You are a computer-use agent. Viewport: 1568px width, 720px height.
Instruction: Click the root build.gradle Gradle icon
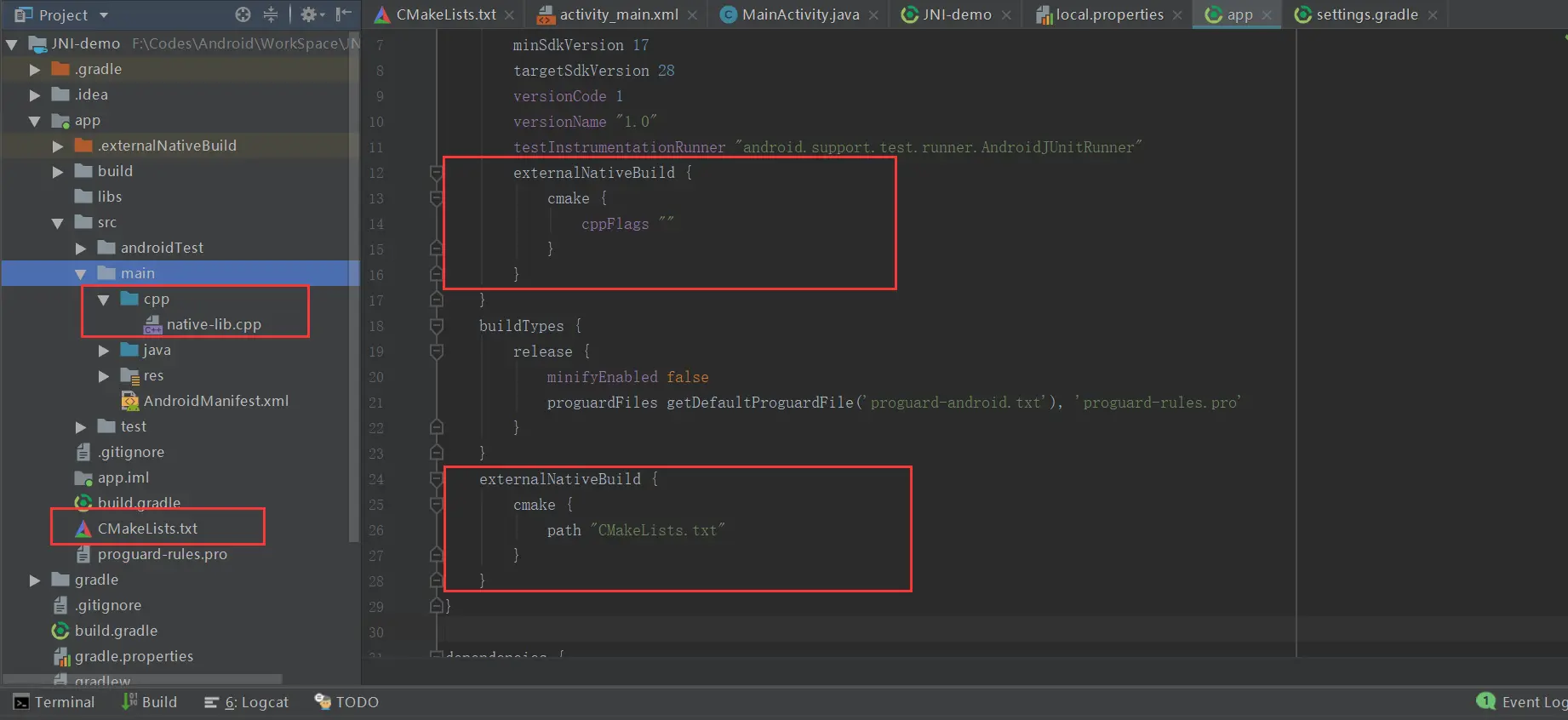pyautogui.click(x=60, y=631)
